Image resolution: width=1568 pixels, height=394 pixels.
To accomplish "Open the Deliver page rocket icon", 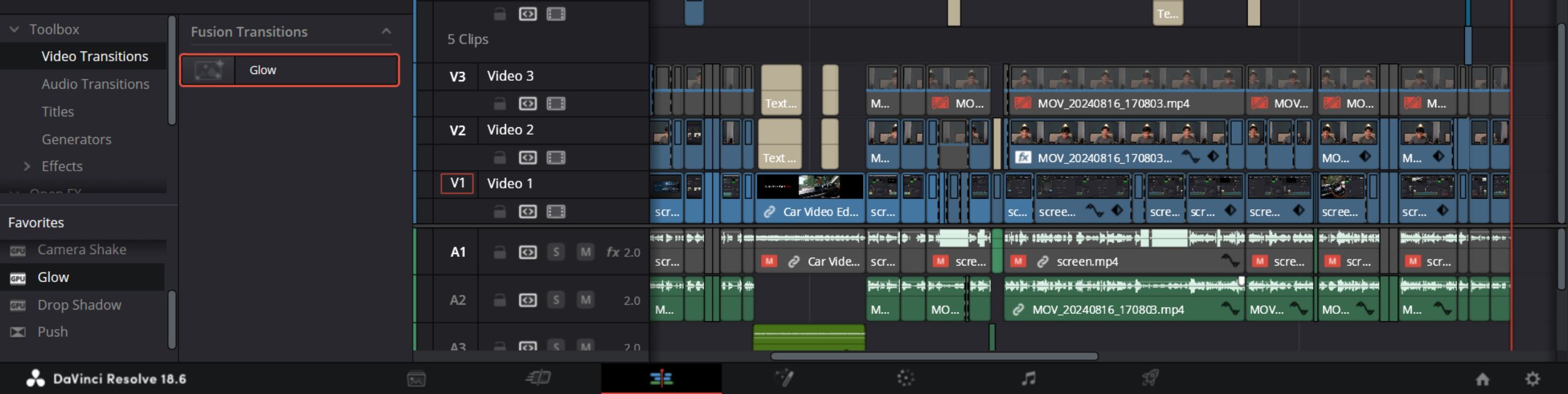I will tap(1150, 379).
